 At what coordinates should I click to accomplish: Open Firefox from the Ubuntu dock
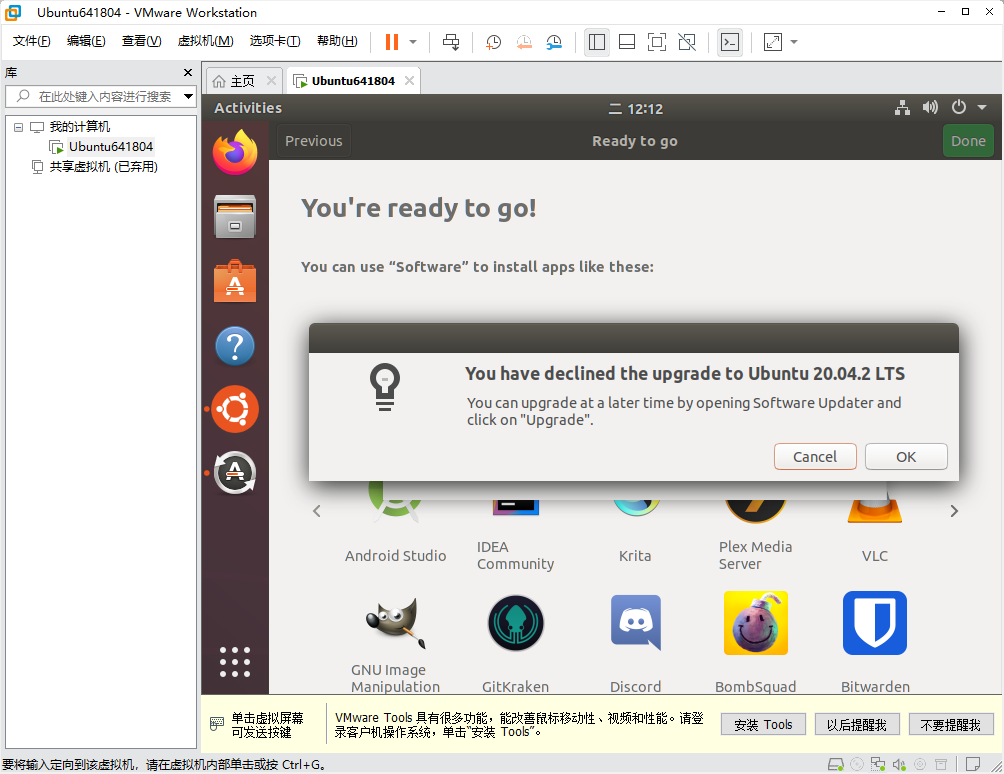(x=234, y=153)
